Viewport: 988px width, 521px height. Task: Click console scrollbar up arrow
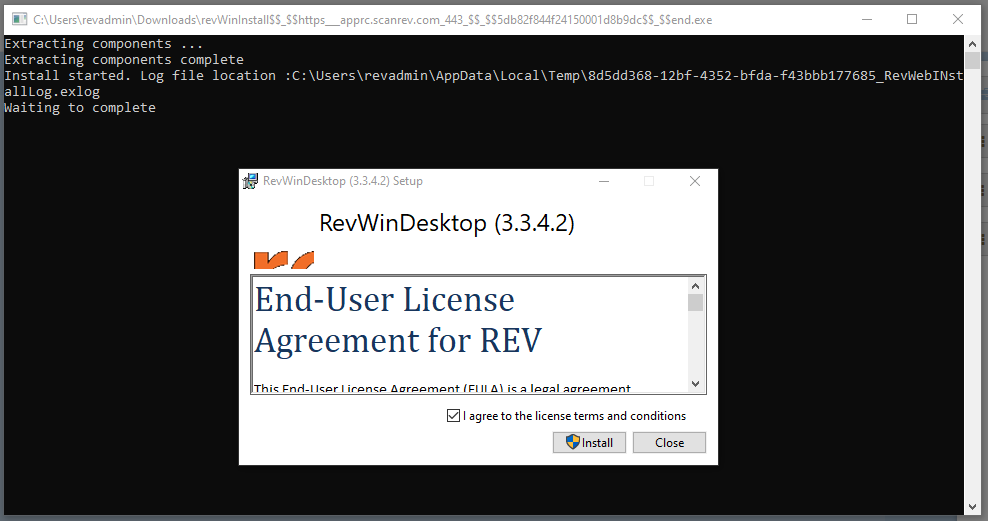pyautogui.click(x=972, y=44)
